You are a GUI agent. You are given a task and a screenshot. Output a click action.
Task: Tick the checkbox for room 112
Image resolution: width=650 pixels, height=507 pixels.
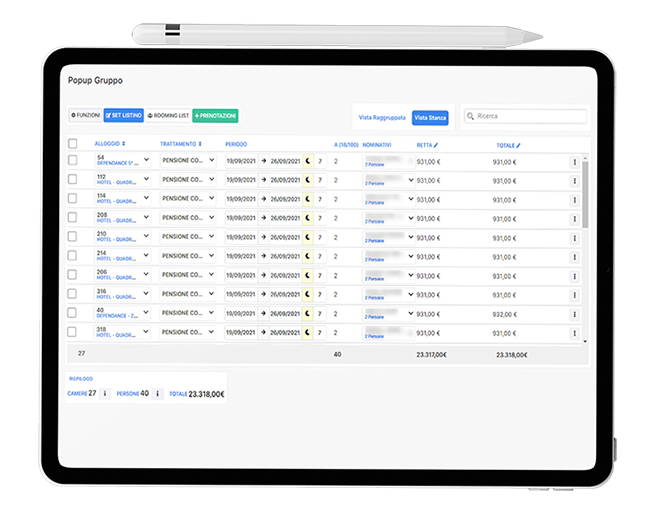coord(73,179)
